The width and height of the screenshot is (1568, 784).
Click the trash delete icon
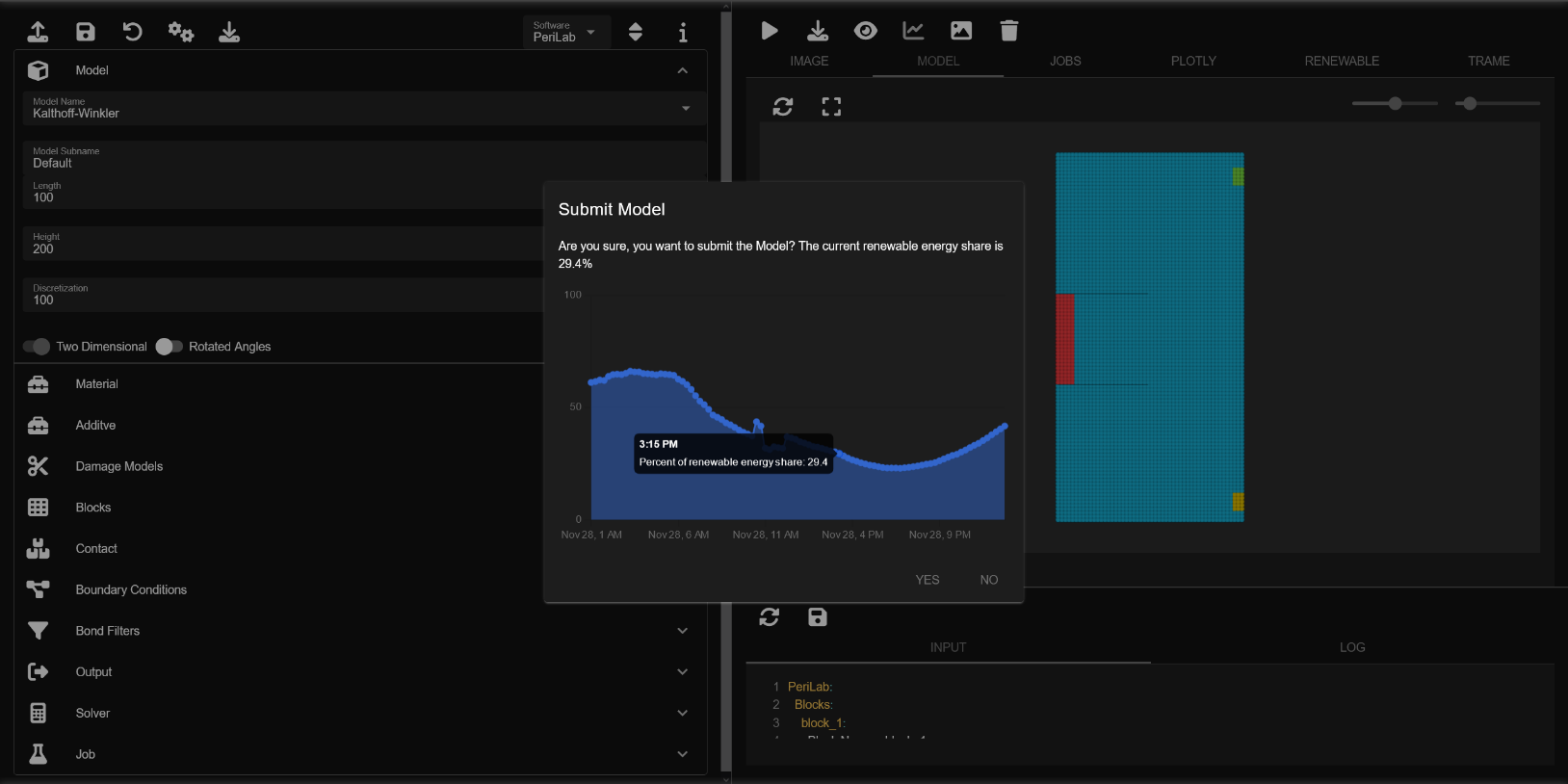click(1008, 31)
